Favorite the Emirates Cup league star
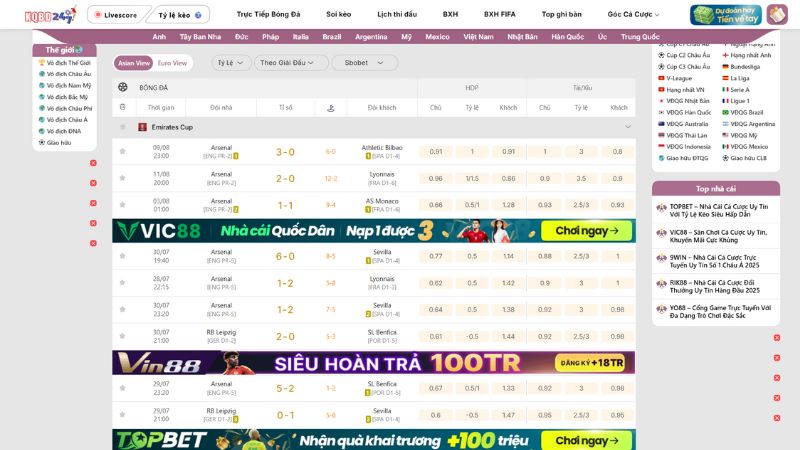This screenshot has height=450, width=800. 123,127
